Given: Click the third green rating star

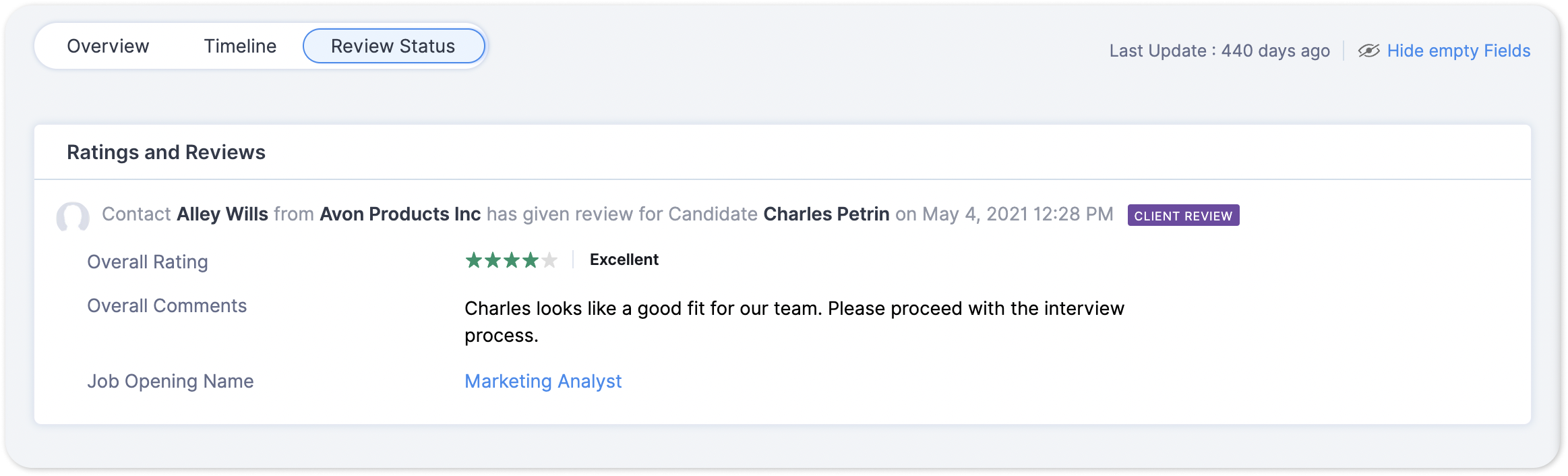Looking at the screenshot, I should pos(512,260).
